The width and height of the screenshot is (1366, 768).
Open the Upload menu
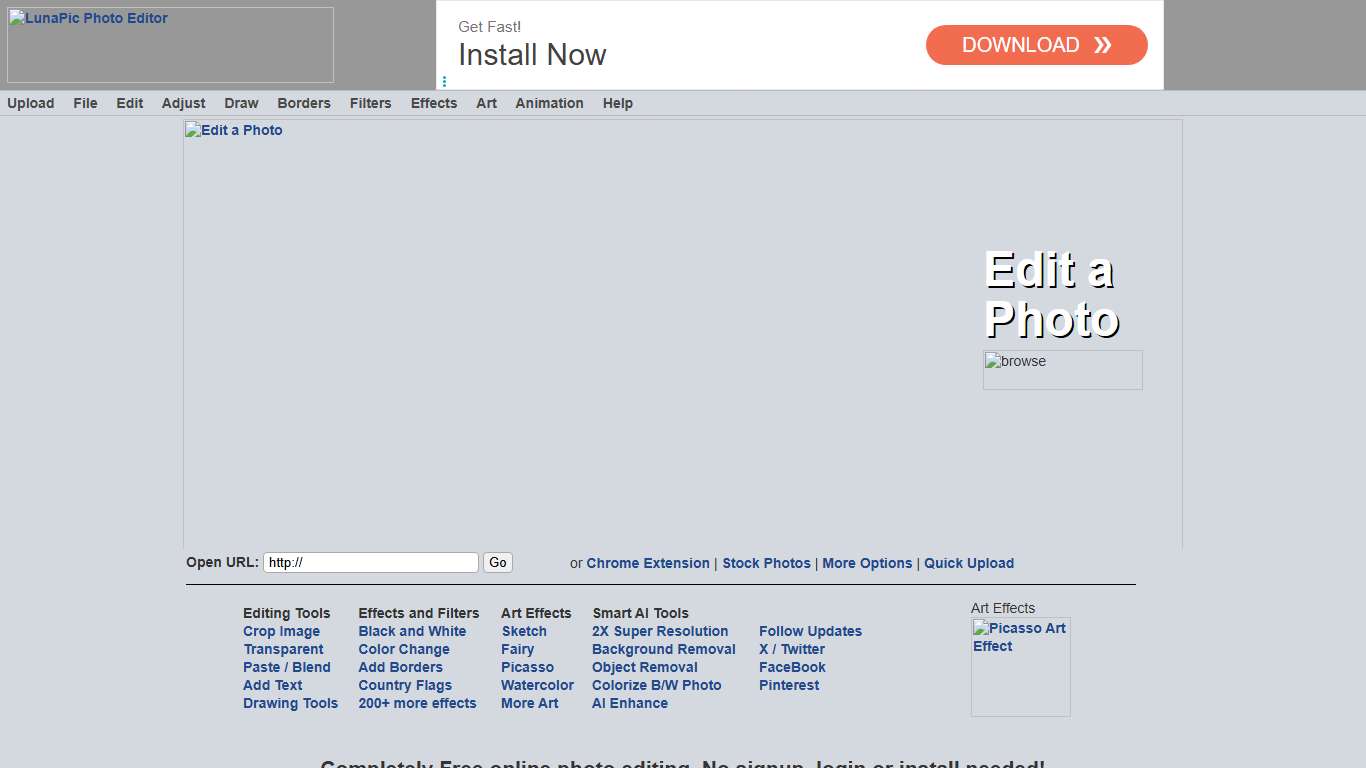coord(31,103)
